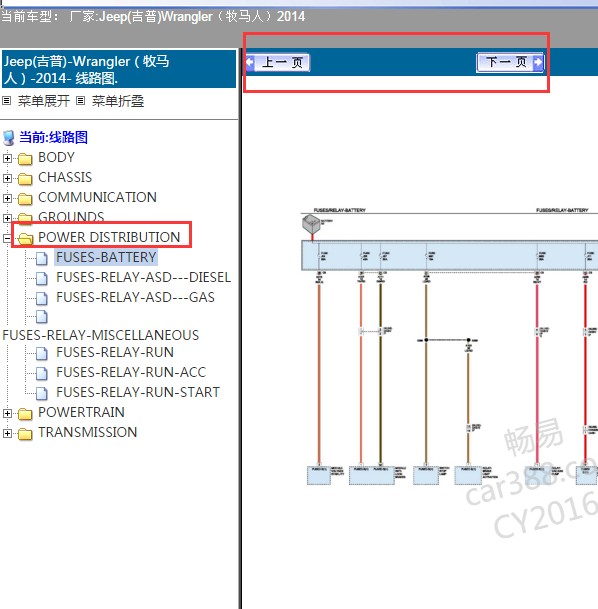The height and width of the screenshot is (609, 598).
Task: Click the wiring diagram fuse block
Action: [450, 255]
